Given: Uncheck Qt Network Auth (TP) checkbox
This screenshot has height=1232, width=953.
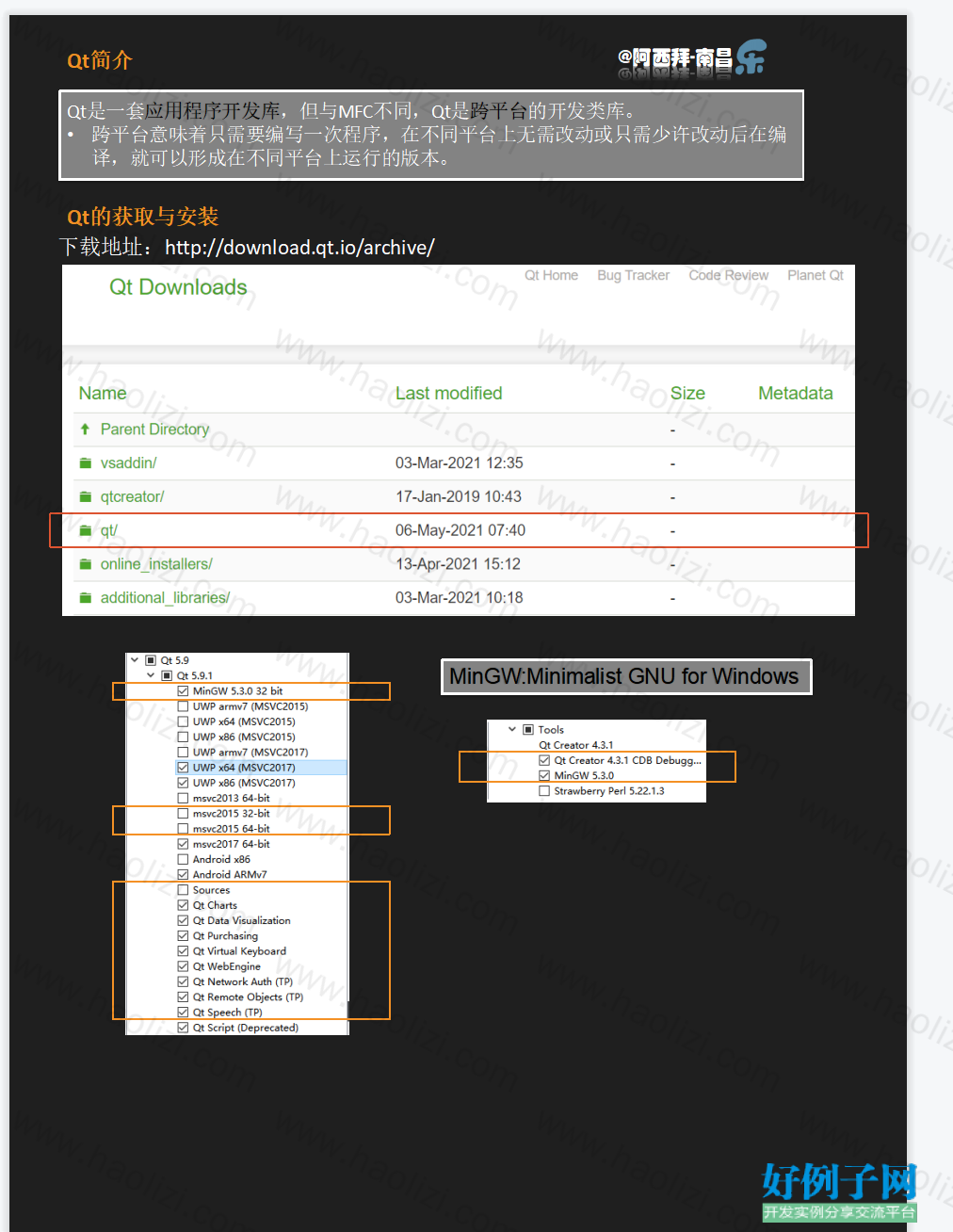Looking at the screenshot, I should pyautogui.click(x=183, y=981).
